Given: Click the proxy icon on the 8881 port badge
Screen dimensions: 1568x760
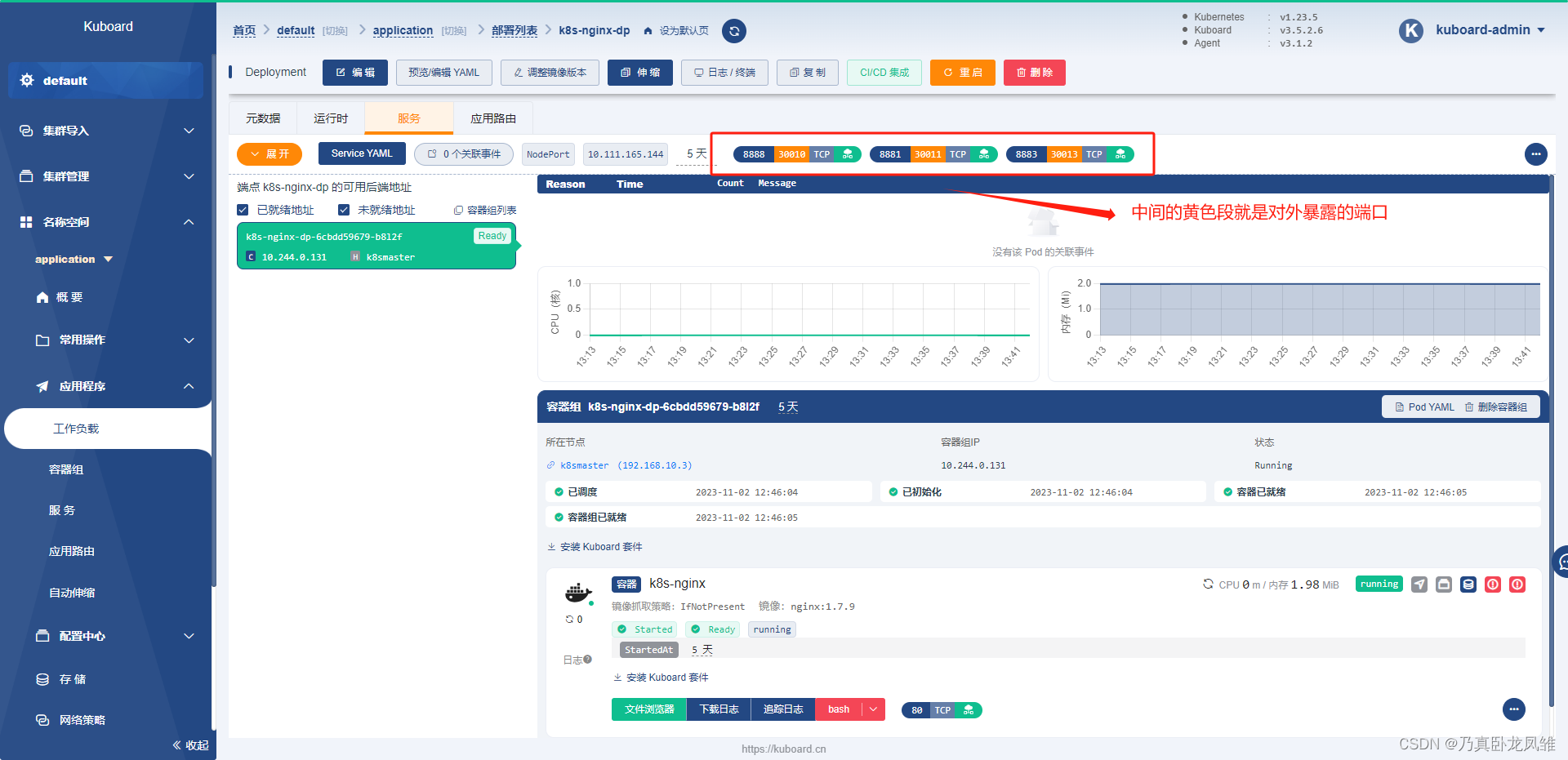Looking at the screenshot, I should click(984, 154).
